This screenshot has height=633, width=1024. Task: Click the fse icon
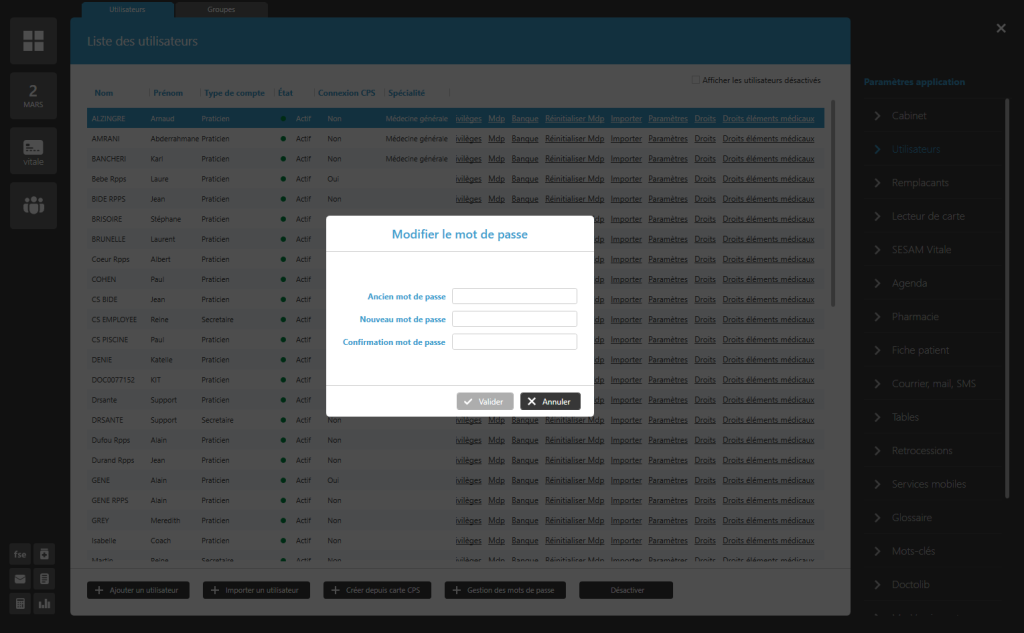pos(20,554)
